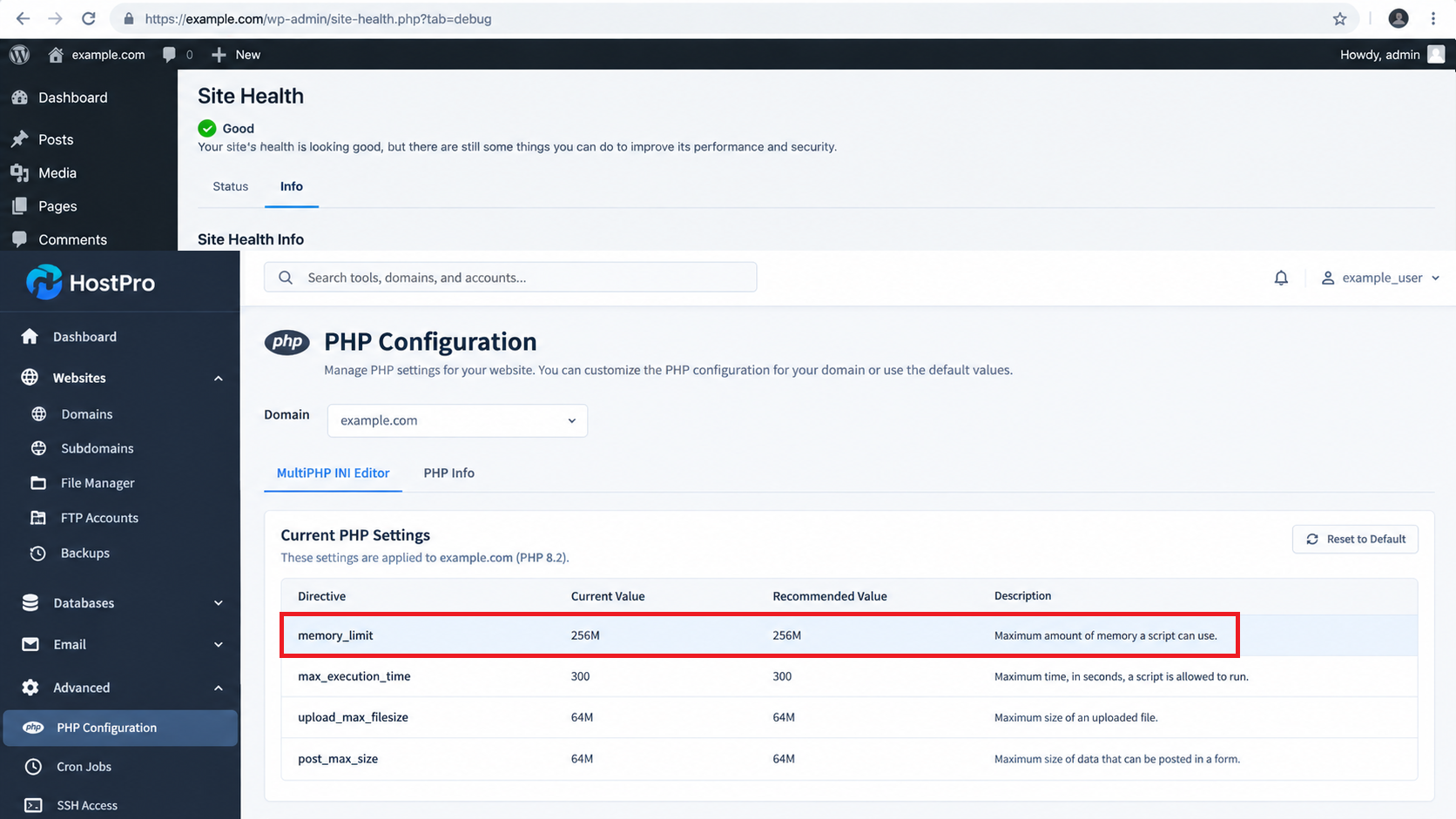1456x819 pixels.
Task: Open Backups in HostPro sidebar
Action: pos(84,553)
